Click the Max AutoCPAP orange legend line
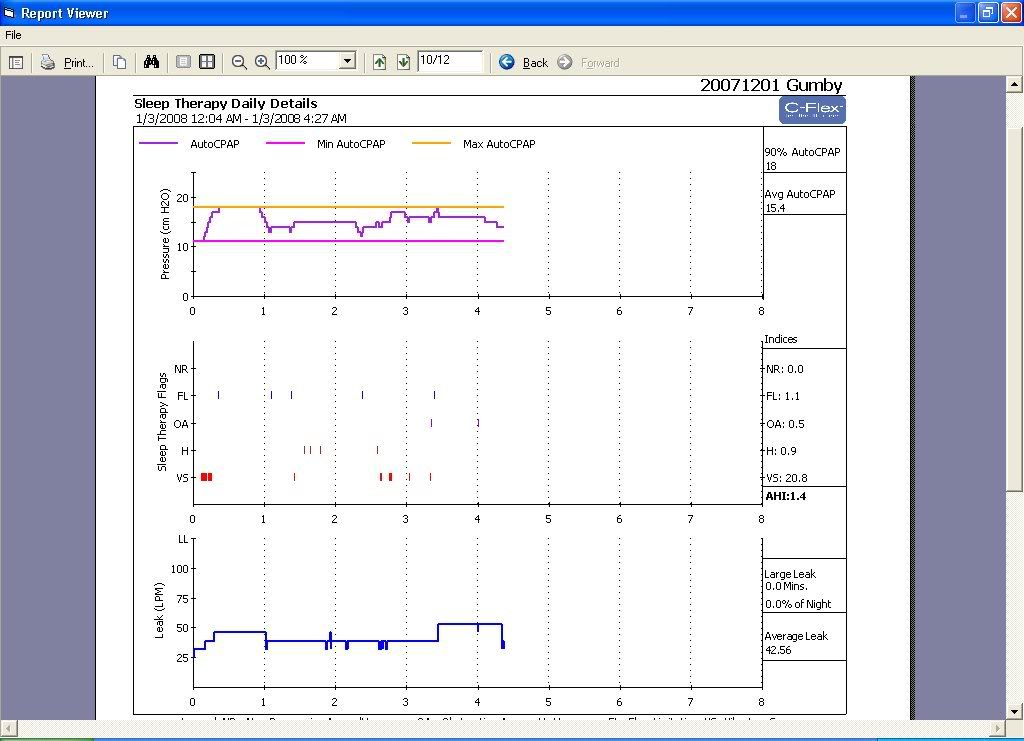This screenshot has height=741, width=1024. tap(432, 144)
